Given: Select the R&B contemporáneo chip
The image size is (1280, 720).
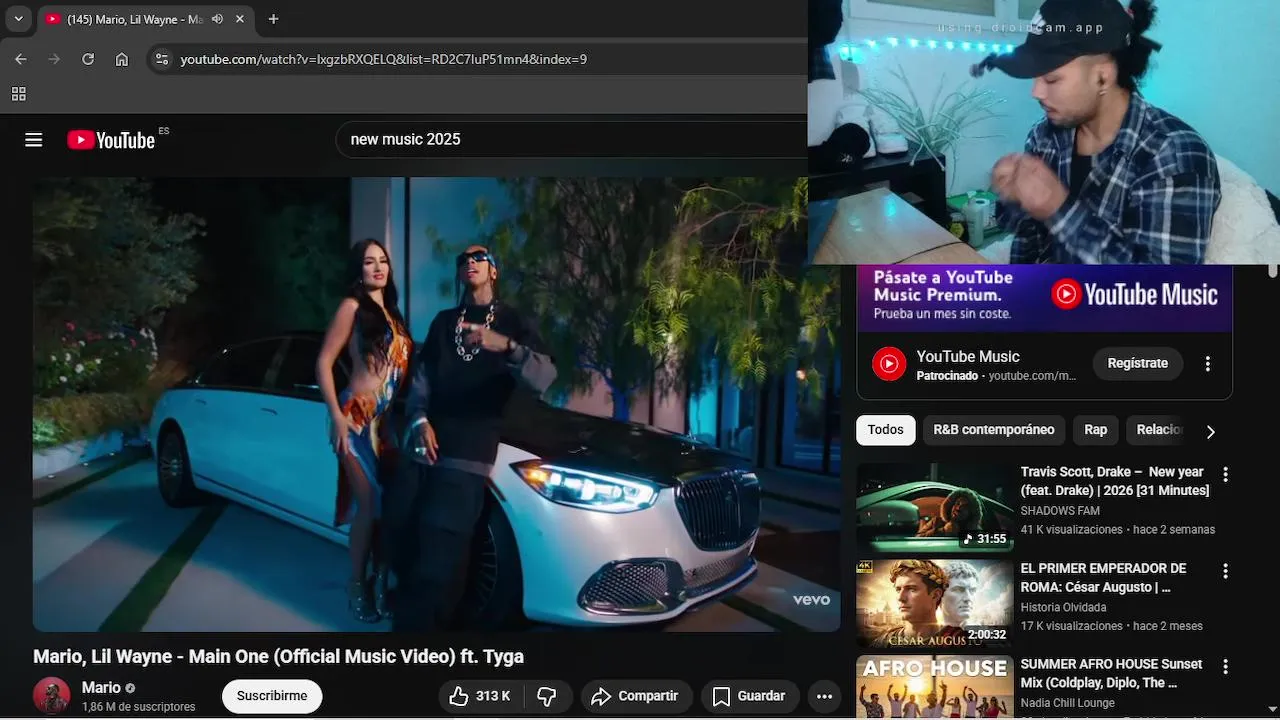Looking at the screenshot, I should [994, 429].
